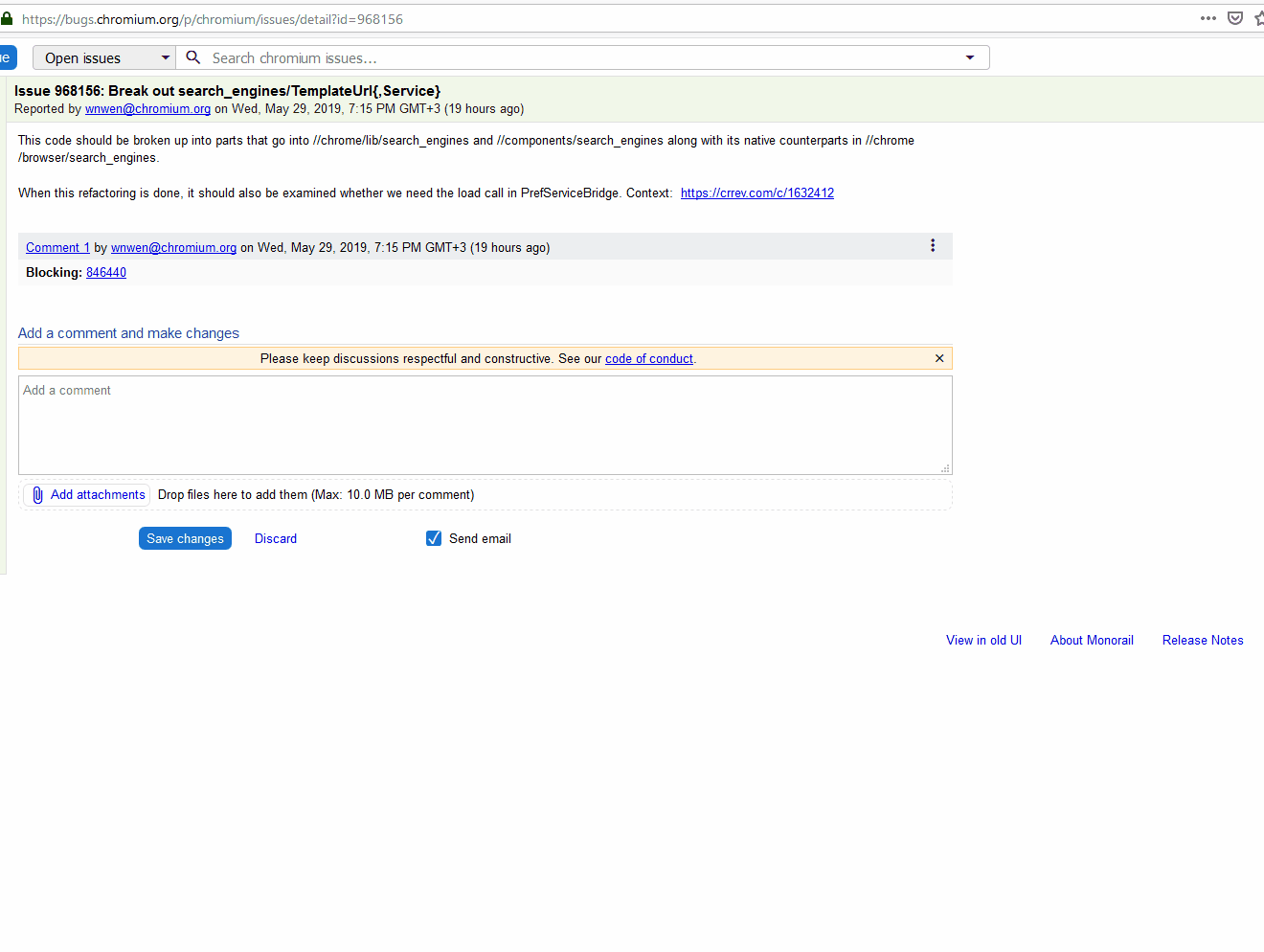
Task: Enable Send email notifications
Action: click(434, 538)
